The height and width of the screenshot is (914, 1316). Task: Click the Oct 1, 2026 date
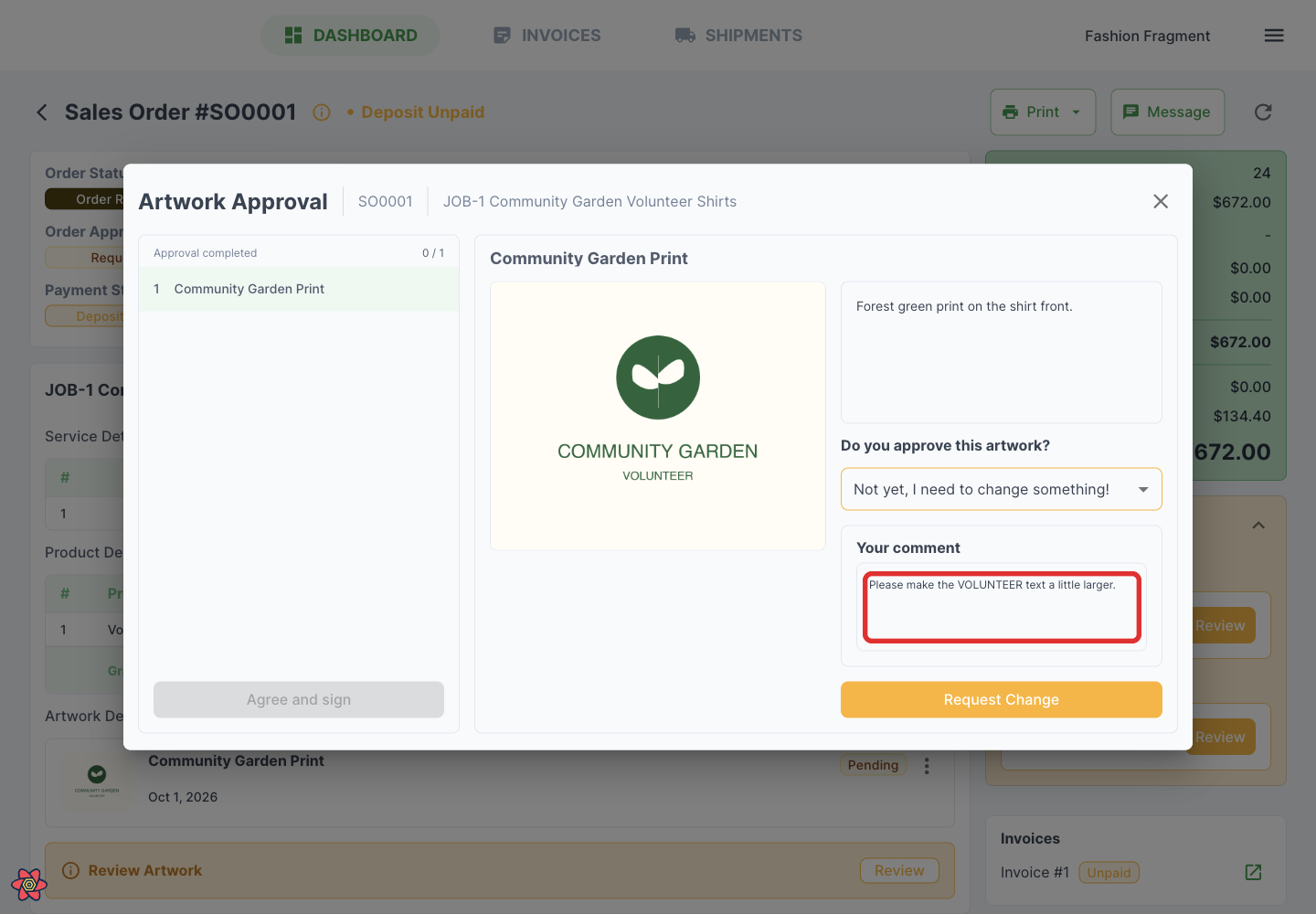click(183, 797)
